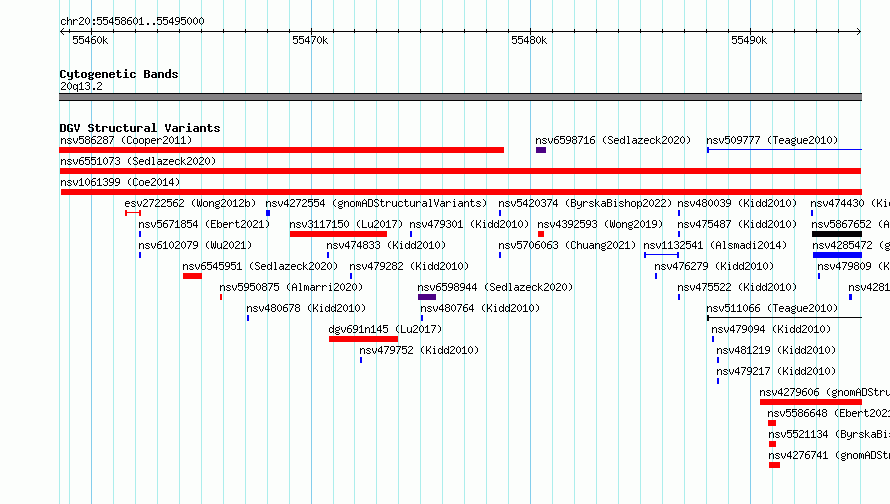Click the red bracket glyph under esv2722562
The width and height of the screenshot is (890, 504).
(133, 213)
